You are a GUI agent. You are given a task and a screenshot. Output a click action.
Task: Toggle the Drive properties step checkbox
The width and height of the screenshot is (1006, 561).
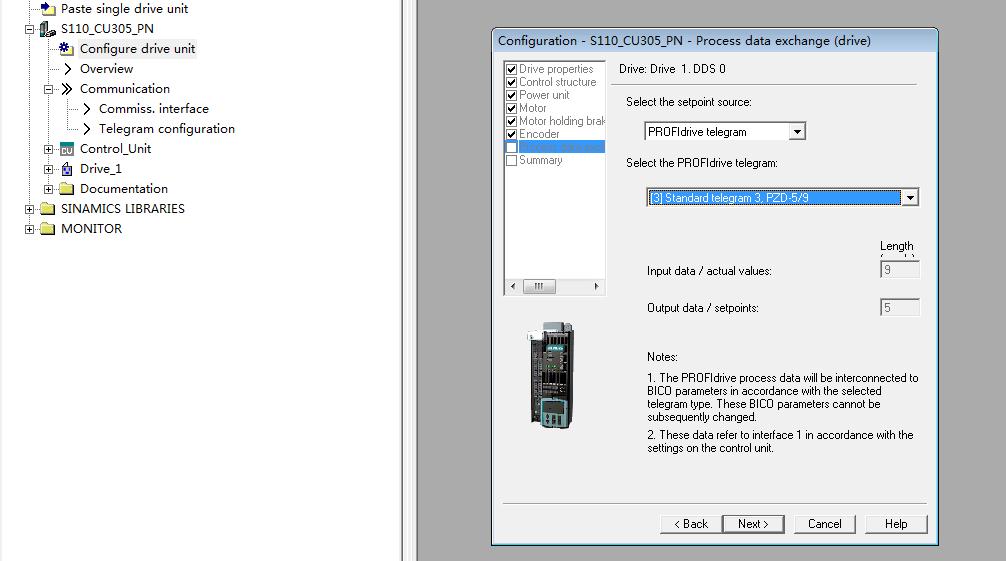coord(511,69)
